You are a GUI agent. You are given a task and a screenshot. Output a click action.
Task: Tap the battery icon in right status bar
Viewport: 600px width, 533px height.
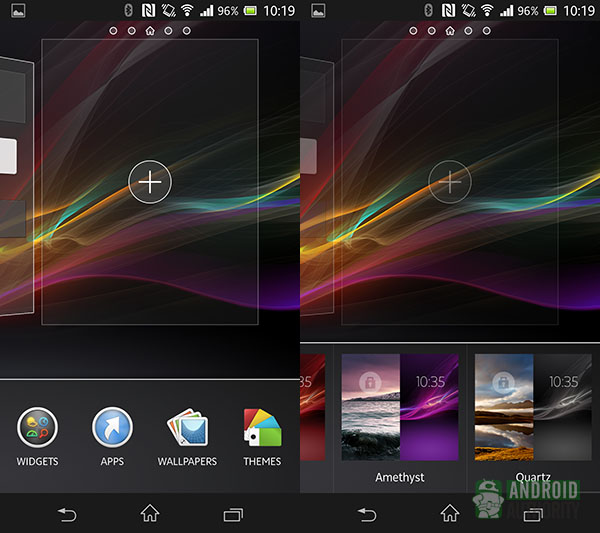pos(551,10)
